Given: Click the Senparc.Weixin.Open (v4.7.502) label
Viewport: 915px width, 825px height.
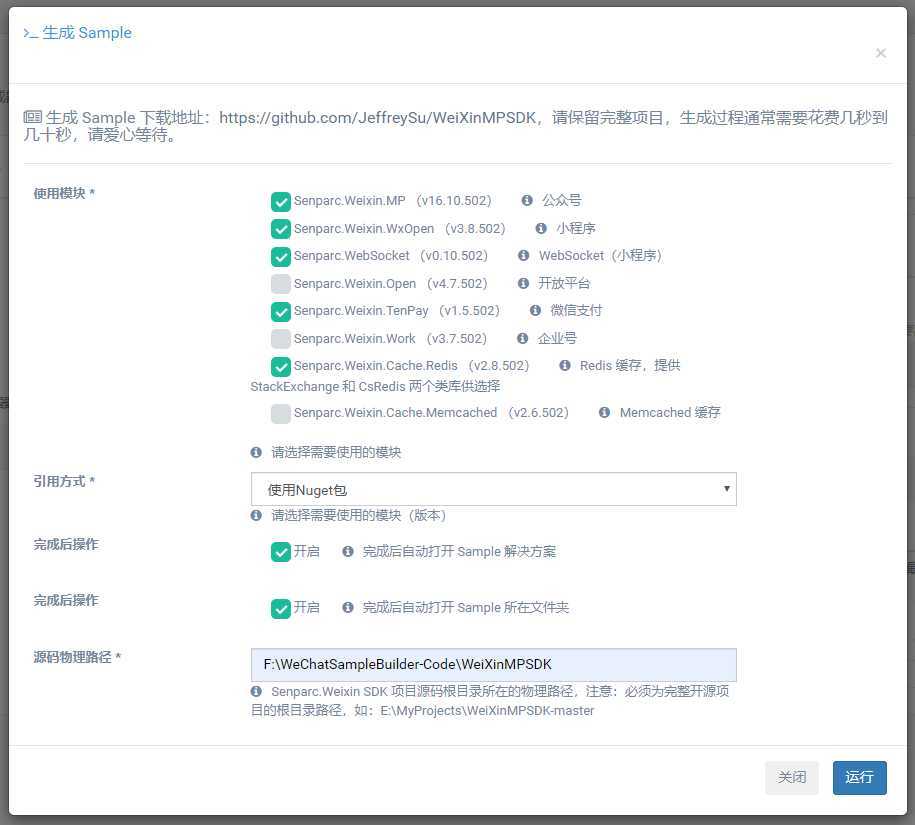Looking at the screenshot, I should [390, 284].
